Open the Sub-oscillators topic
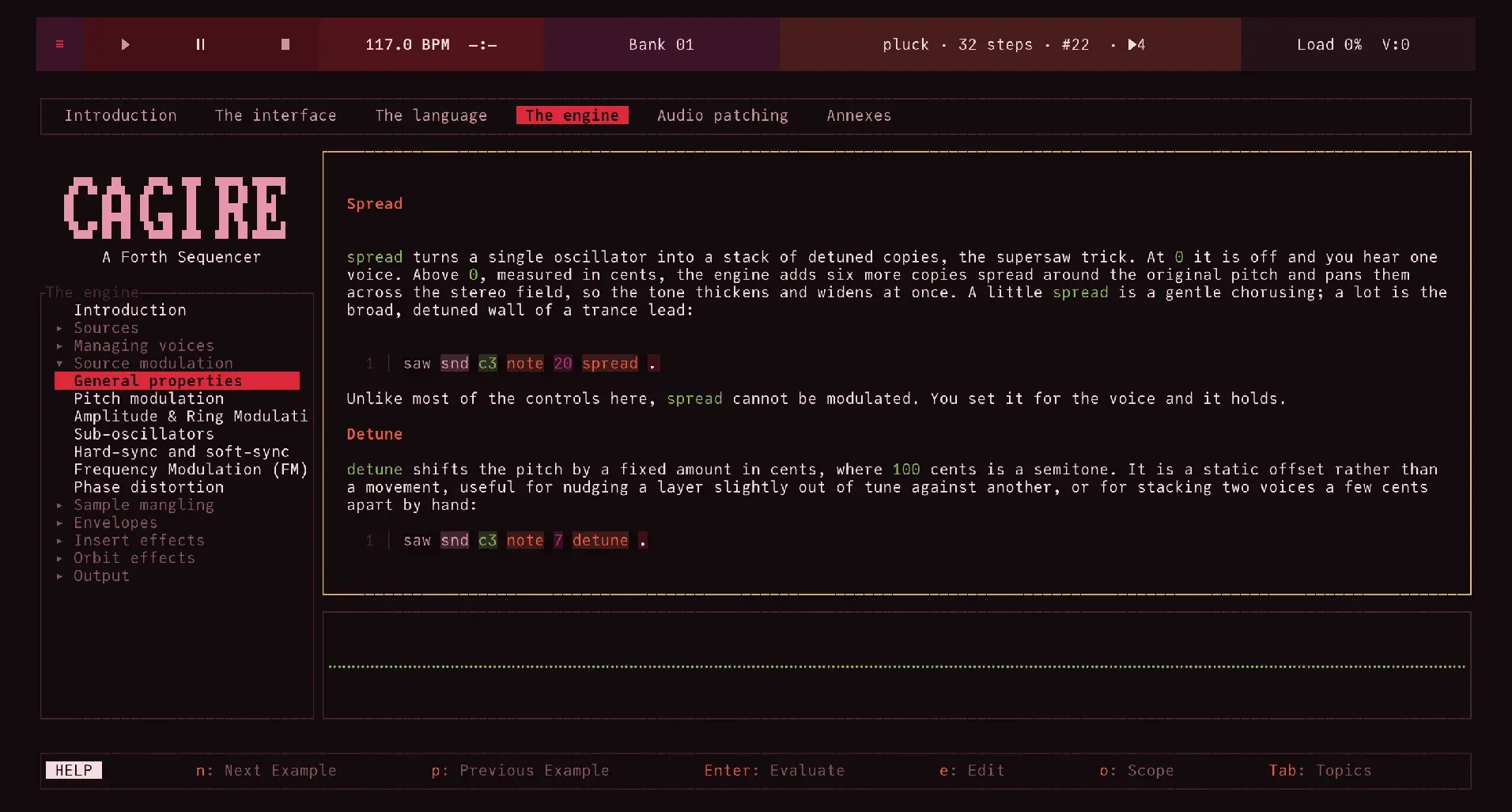The height and width of the screenshot is (812, 1512). tap(144, 434)
